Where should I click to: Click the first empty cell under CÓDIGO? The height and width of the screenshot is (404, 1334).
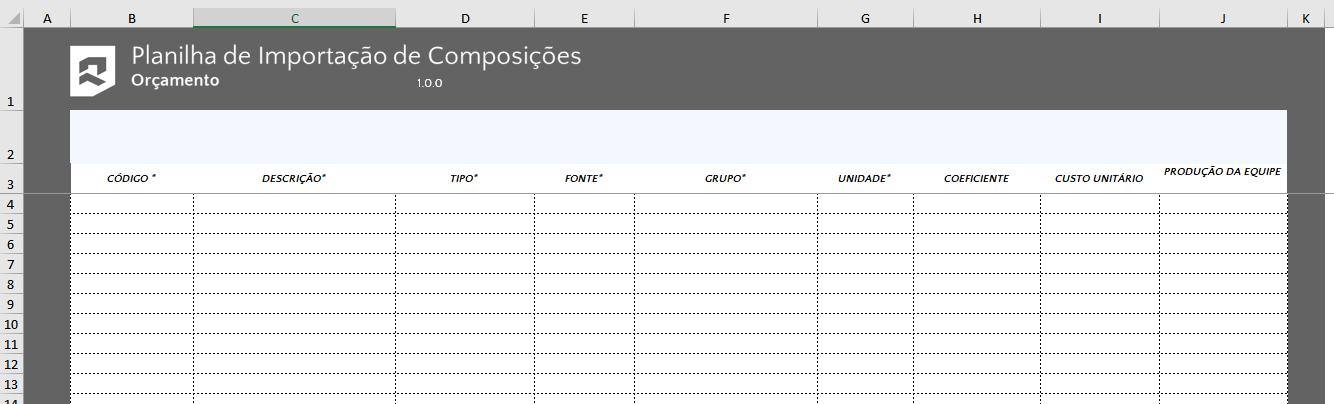pos(132,204)
